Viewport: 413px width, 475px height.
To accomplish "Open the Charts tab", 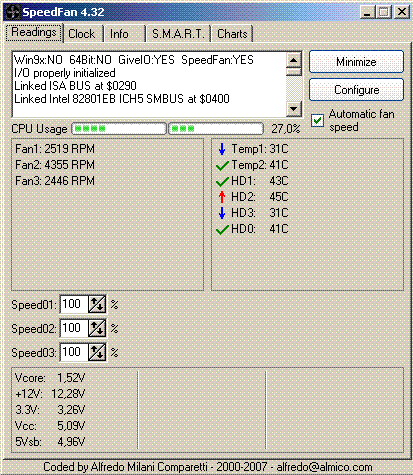I will pos(232,34).
